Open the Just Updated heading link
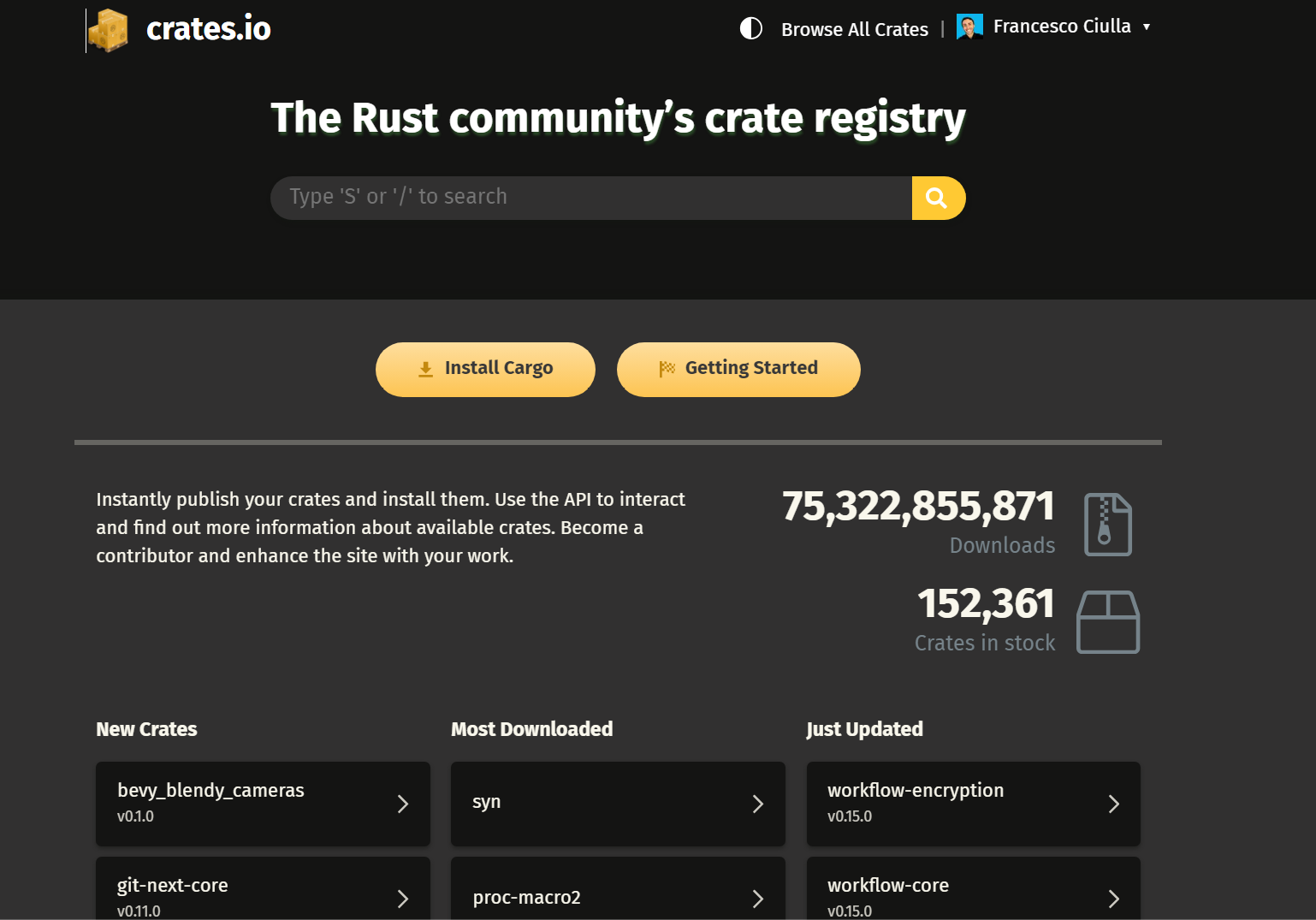This screenshot has height=920, width=1316. coord(864,729)
